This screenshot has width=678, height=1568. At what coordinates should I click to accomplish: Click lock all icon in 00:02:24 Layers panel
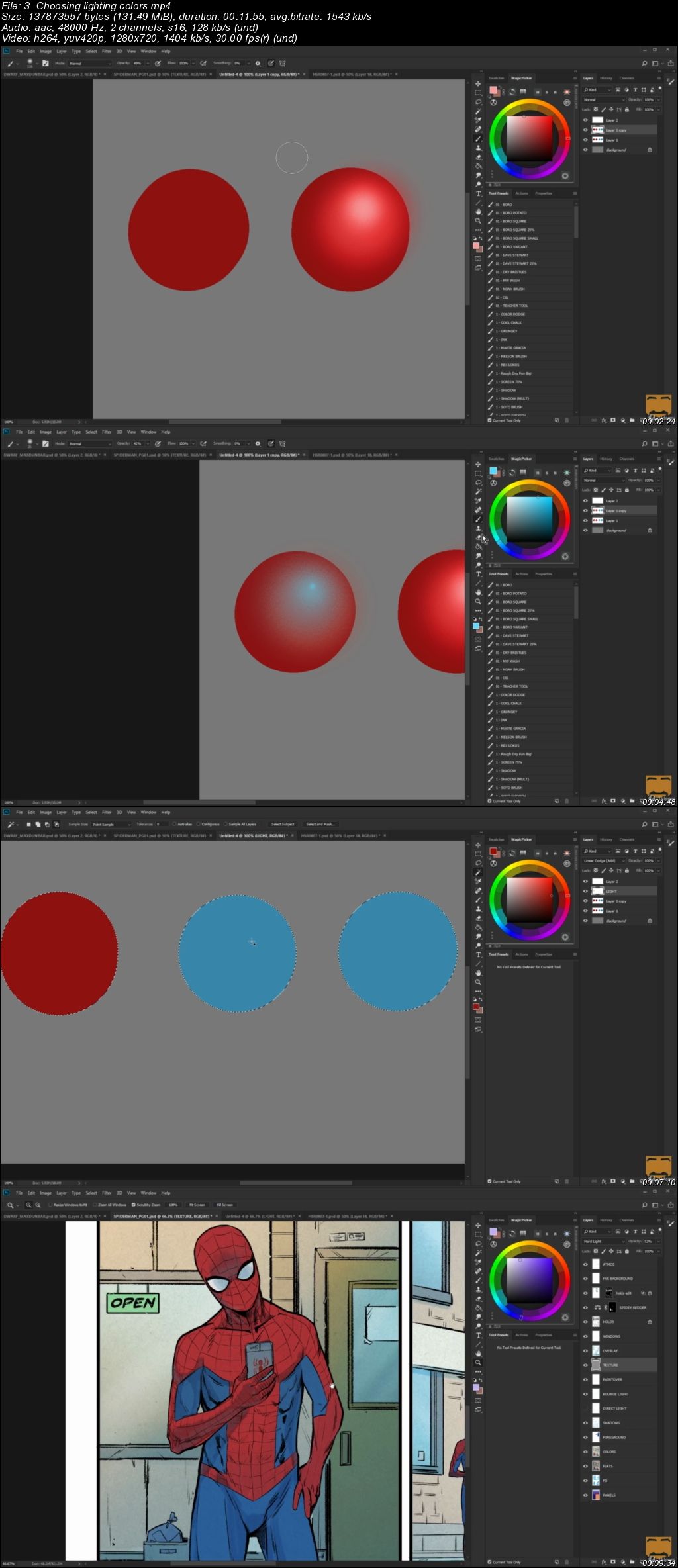[627, 109]
